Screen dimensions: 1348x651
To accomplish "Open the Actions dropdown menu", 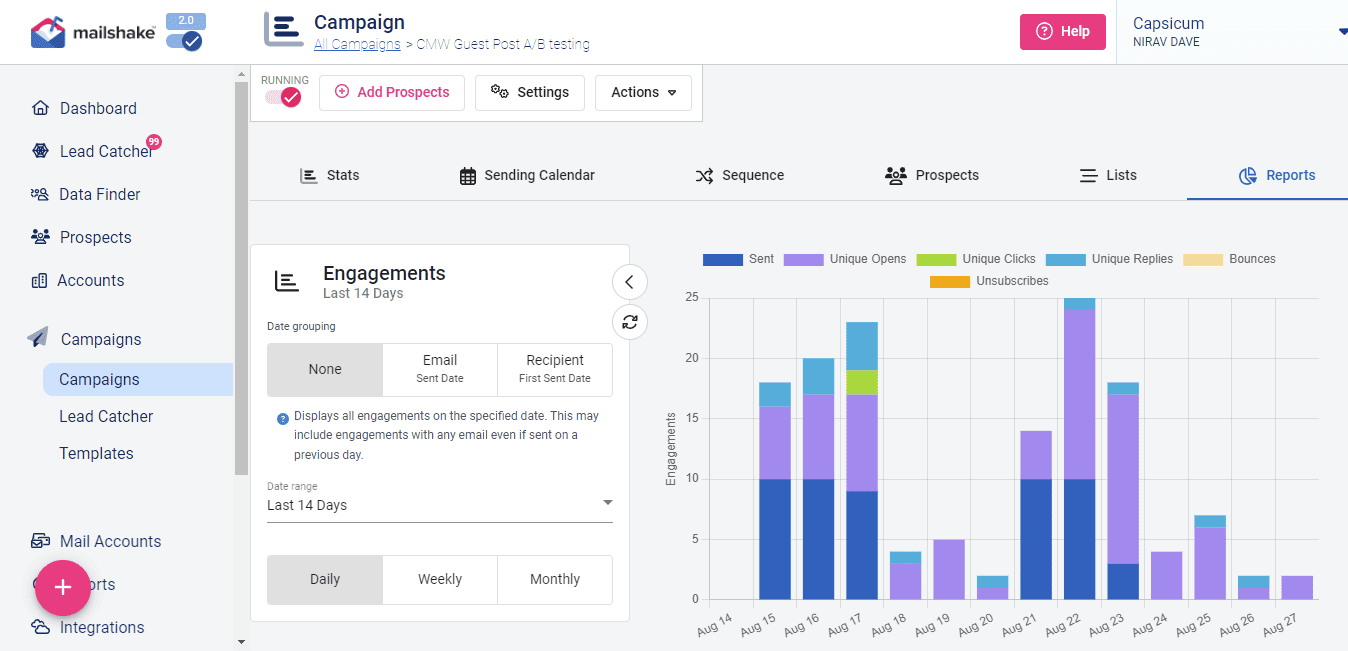I will click(x=643, y=92).
